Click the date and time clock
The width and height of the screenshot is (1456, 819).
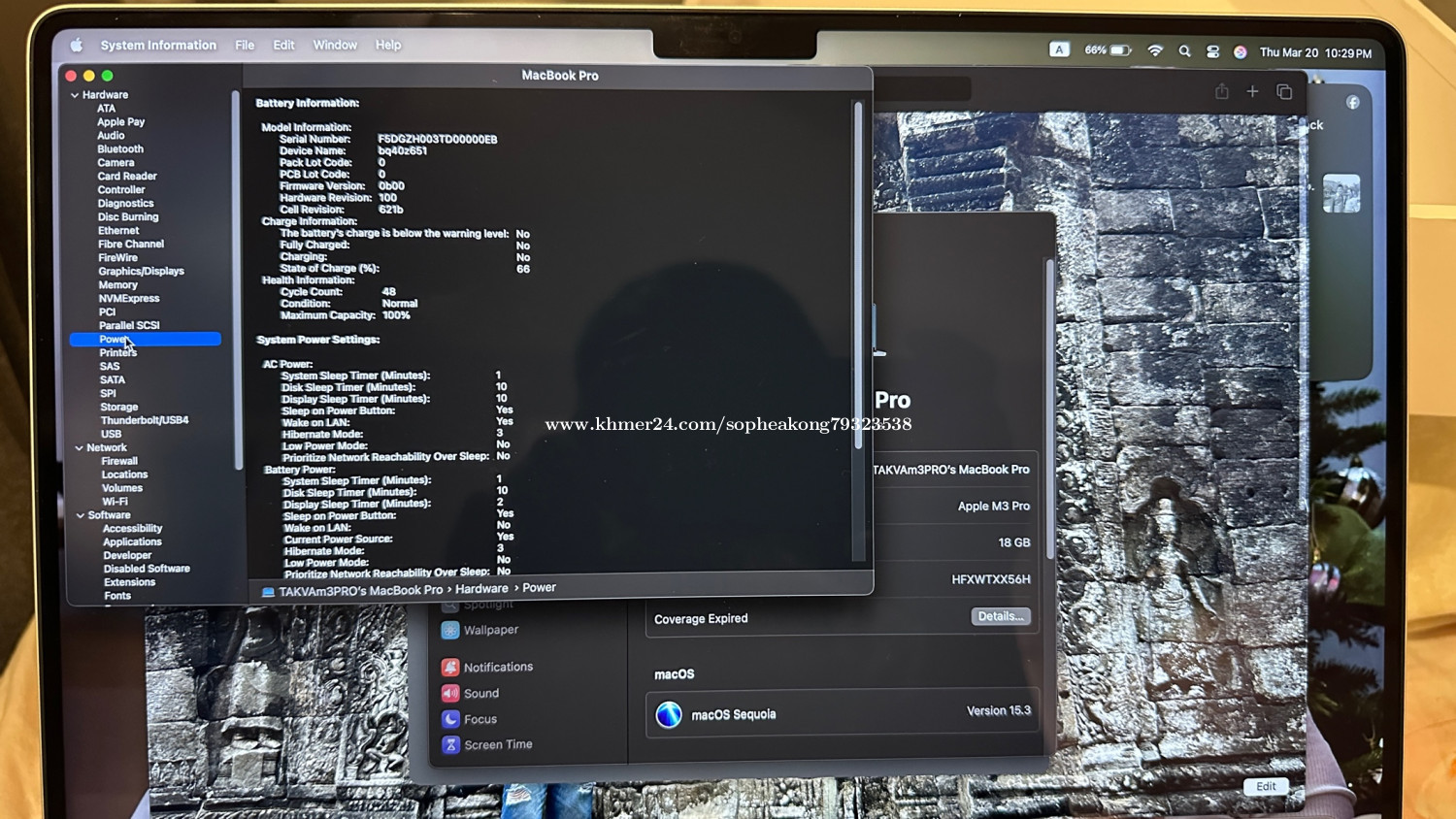tap(1315, 53)
